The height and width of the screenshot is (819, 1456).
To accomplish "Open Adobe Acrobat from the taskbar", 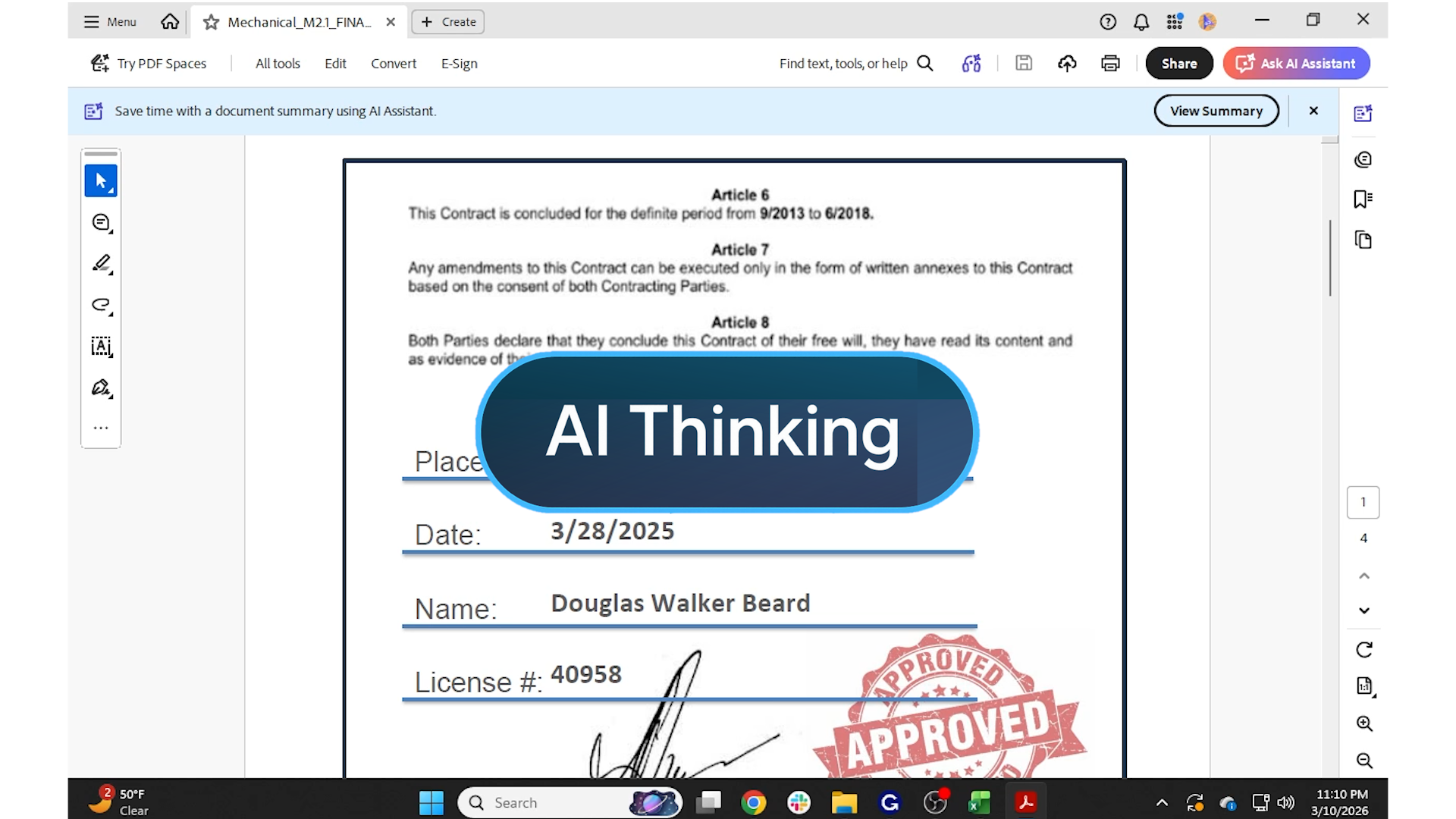I will 1026,802.
